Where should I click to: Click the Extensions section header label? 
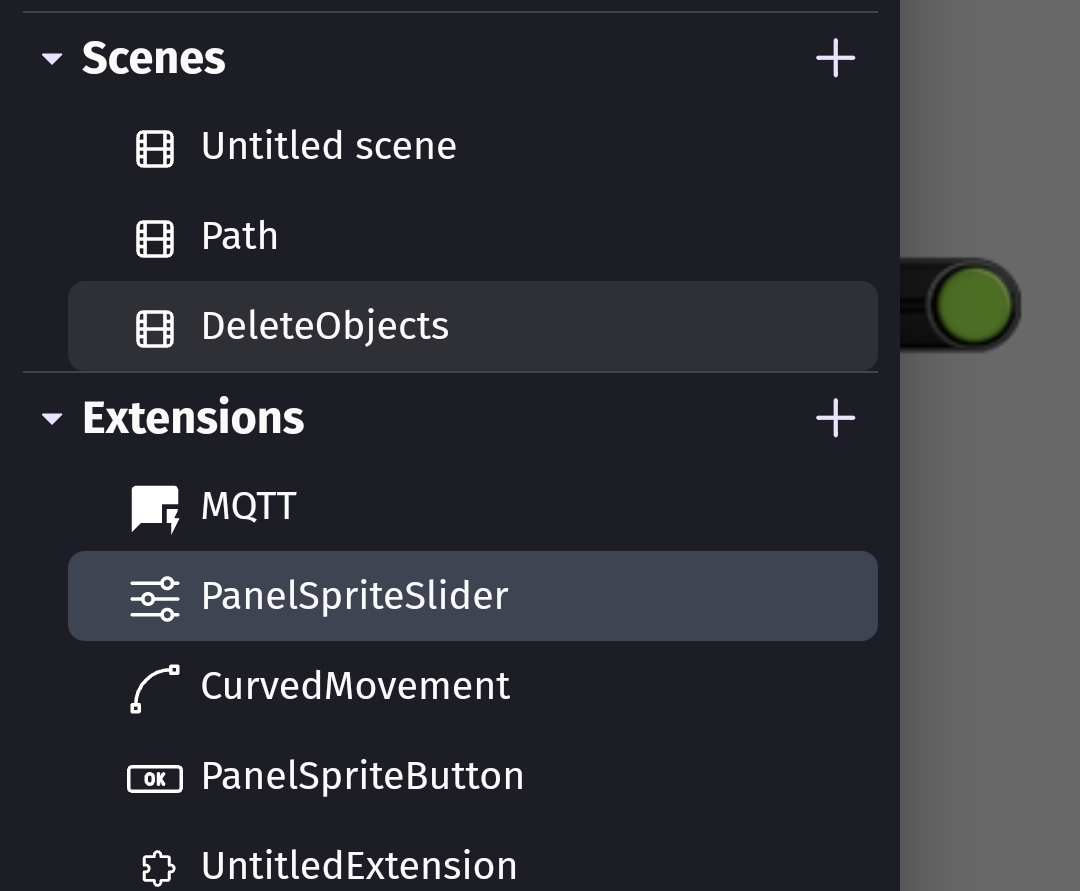[x=193, y=418]
